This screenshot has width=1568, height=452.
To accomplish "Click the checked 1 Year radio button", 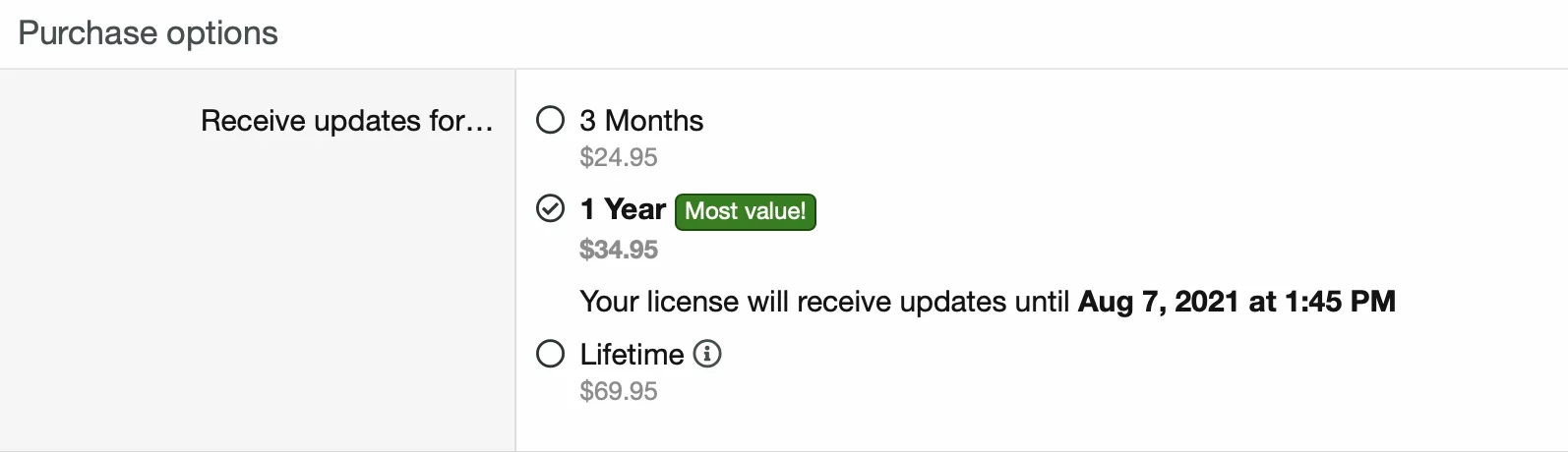I will coord(551,208).
